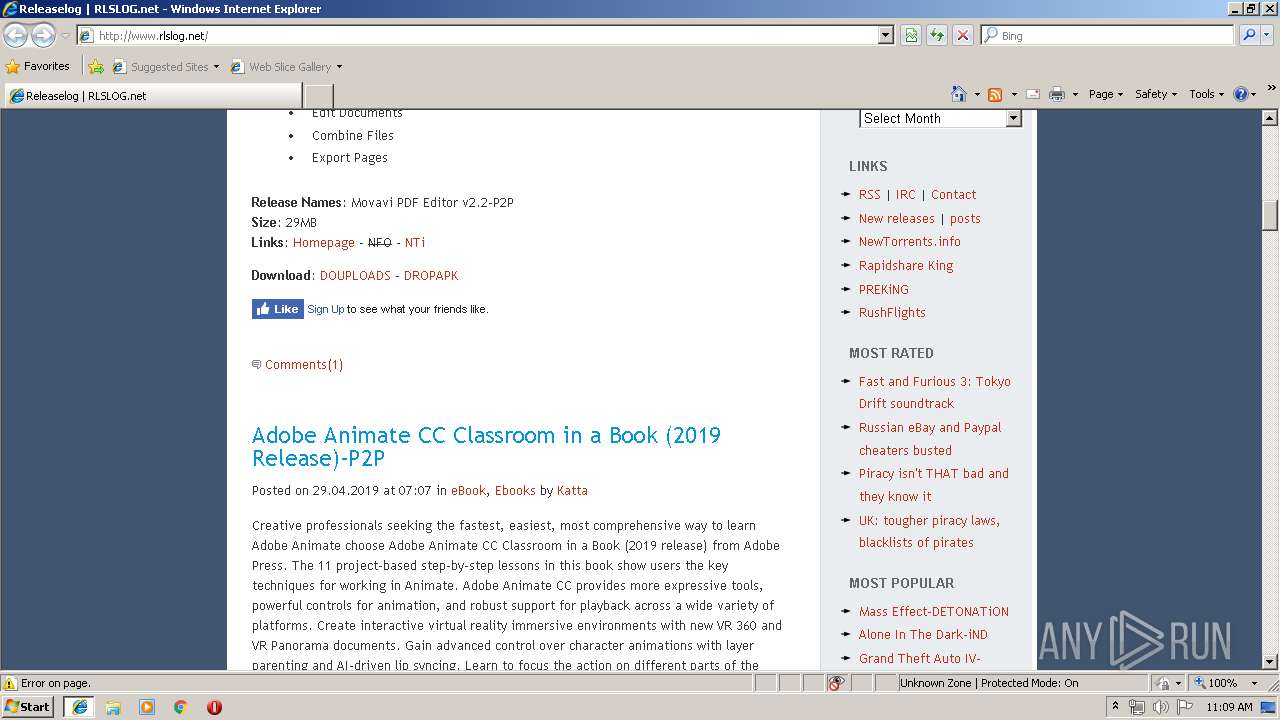Click the Home page icon
The width and height of the screenshot is (1280, 720).
pos(958,94)
